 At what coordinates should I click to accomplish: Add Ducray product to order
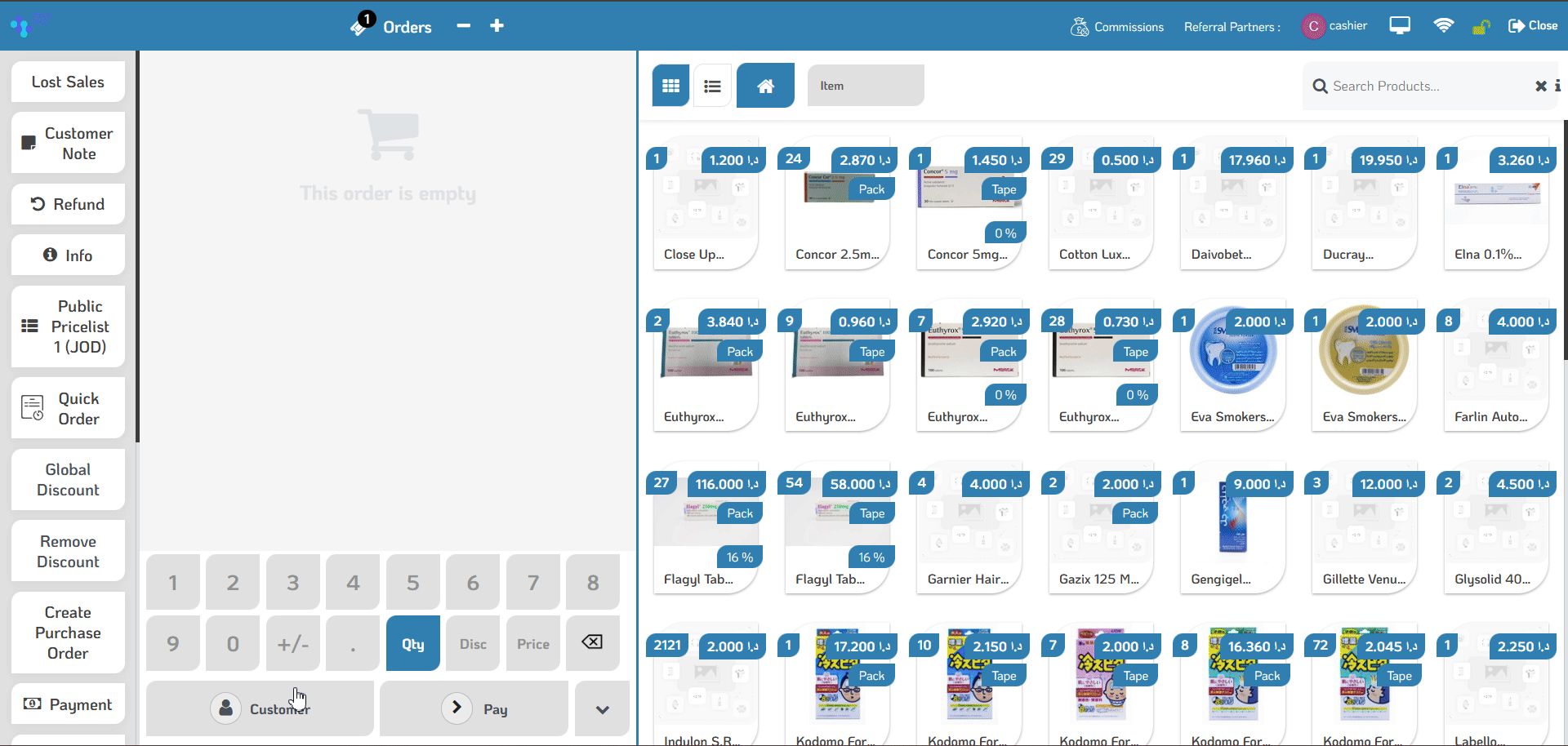(x=1365, y=204)
